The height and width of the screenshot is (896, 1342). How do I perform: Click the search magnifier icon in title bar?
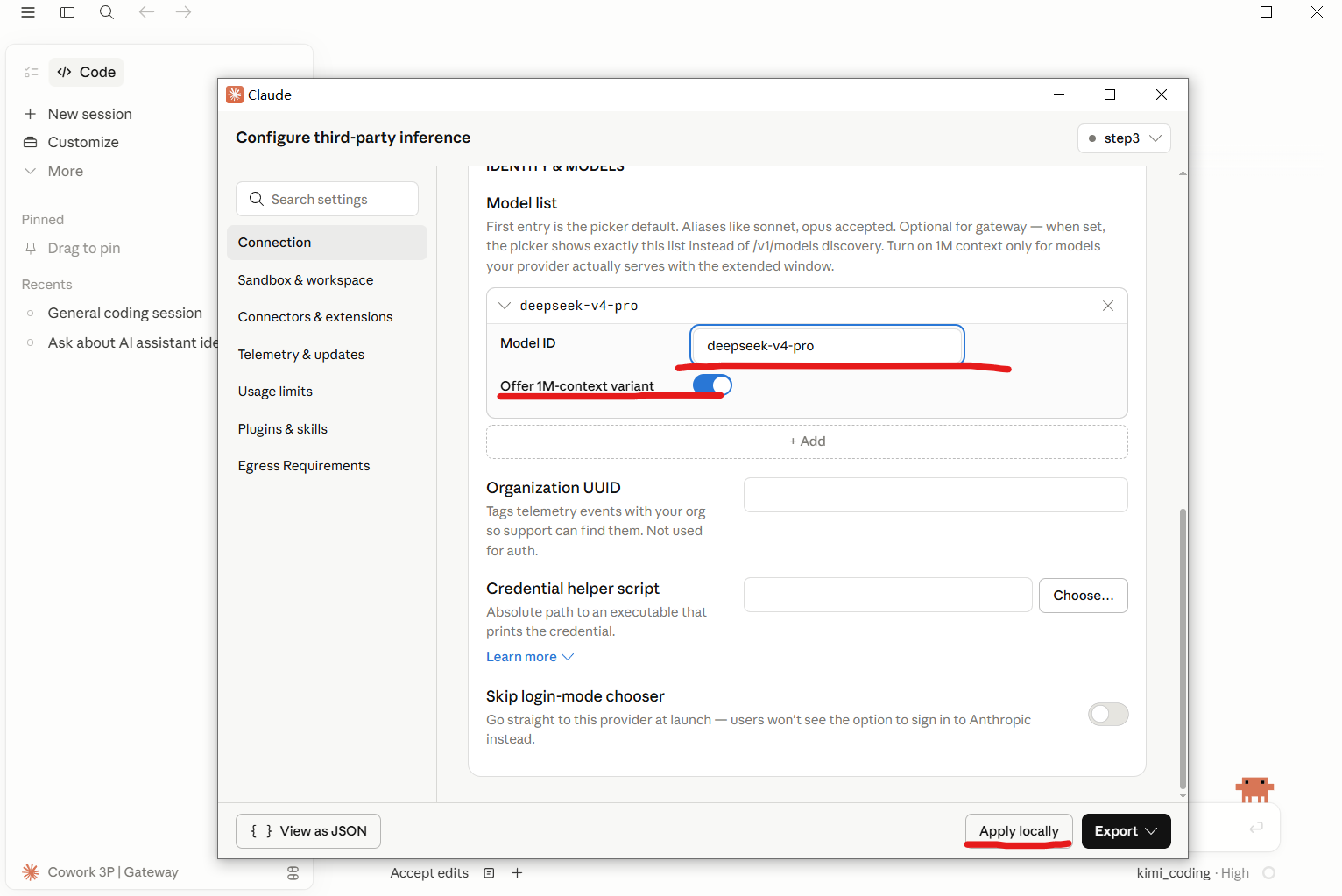pyautogui.click(x=107, y=12)
